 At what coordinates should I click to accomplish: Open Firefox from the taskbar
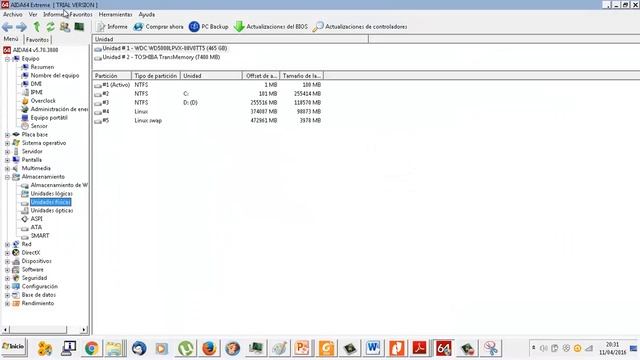tap(209, 348)
